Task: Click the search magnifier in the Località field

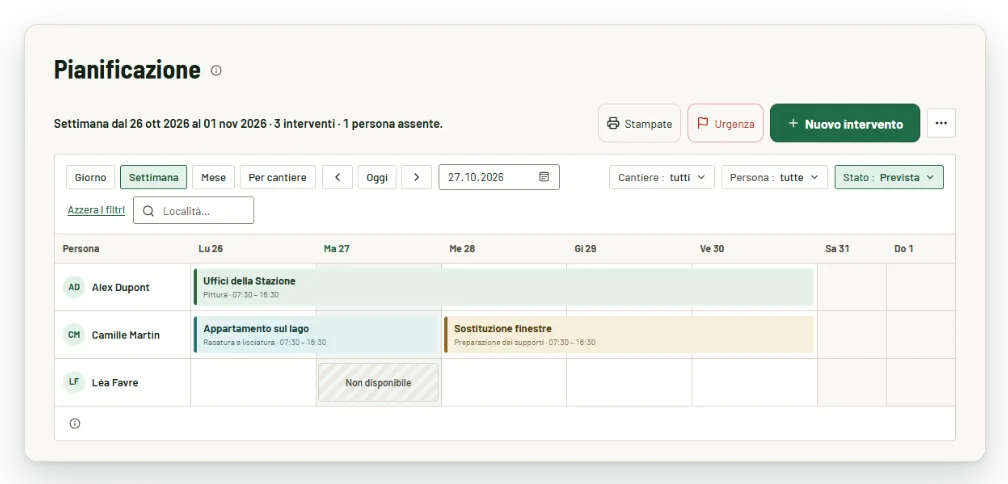Action: tap(148, 211)
